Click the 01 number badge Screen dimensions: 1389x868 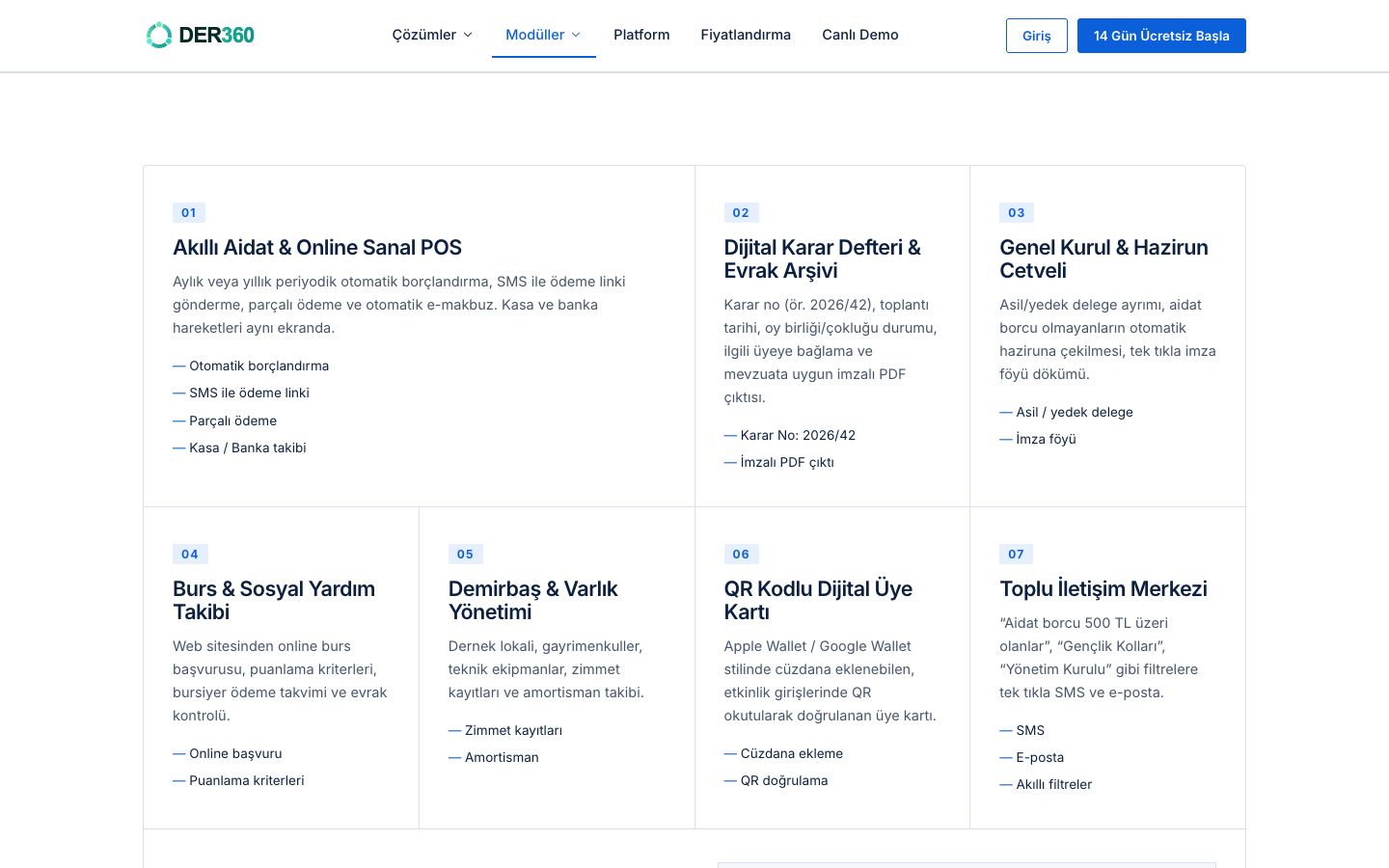[189, 213]
